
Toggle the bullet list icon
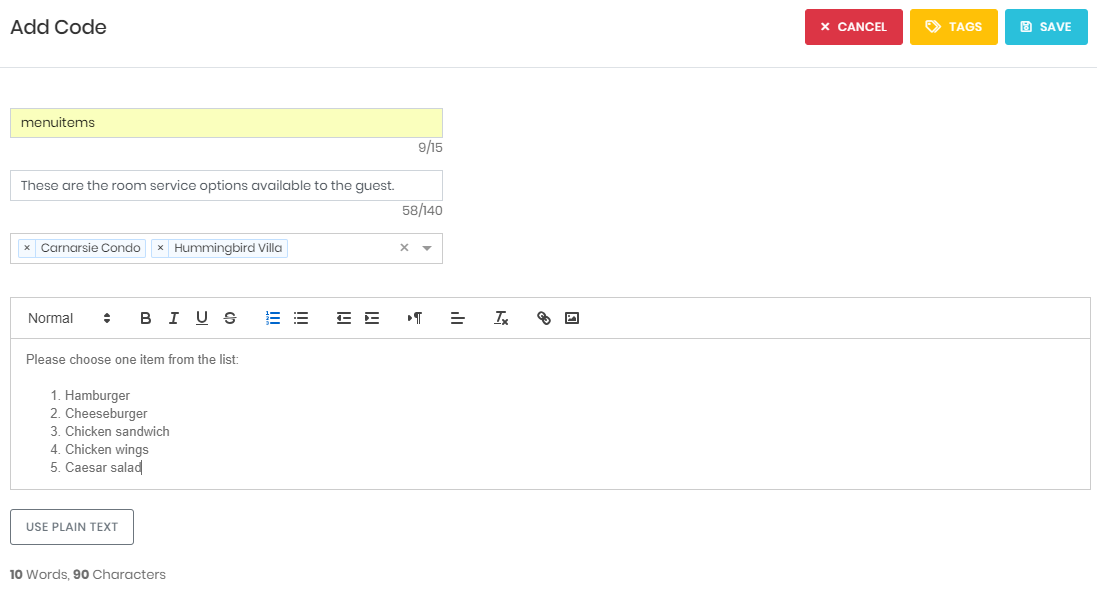(x=301, y=318)
